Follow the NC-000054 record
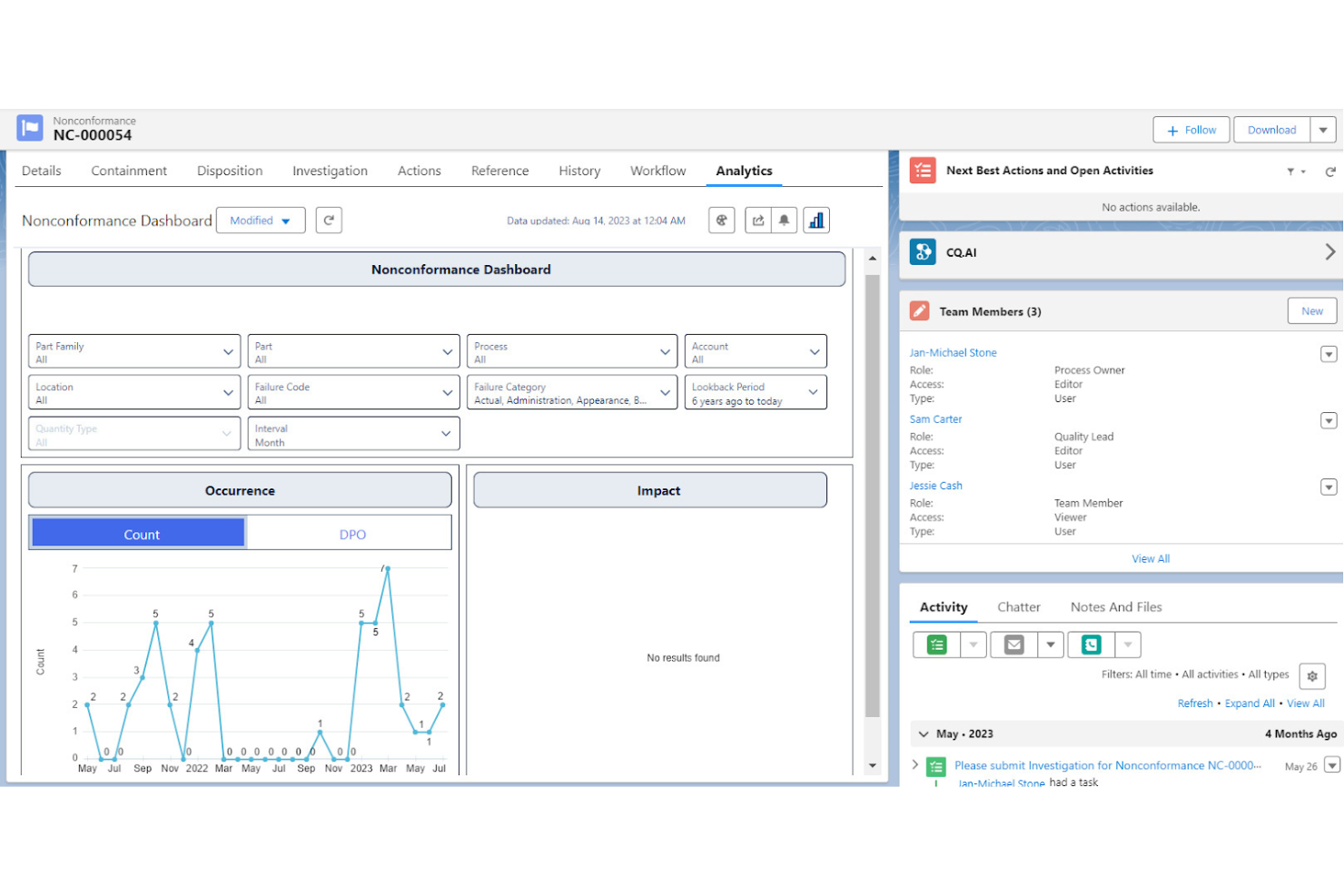 [x=1191, y=129]
